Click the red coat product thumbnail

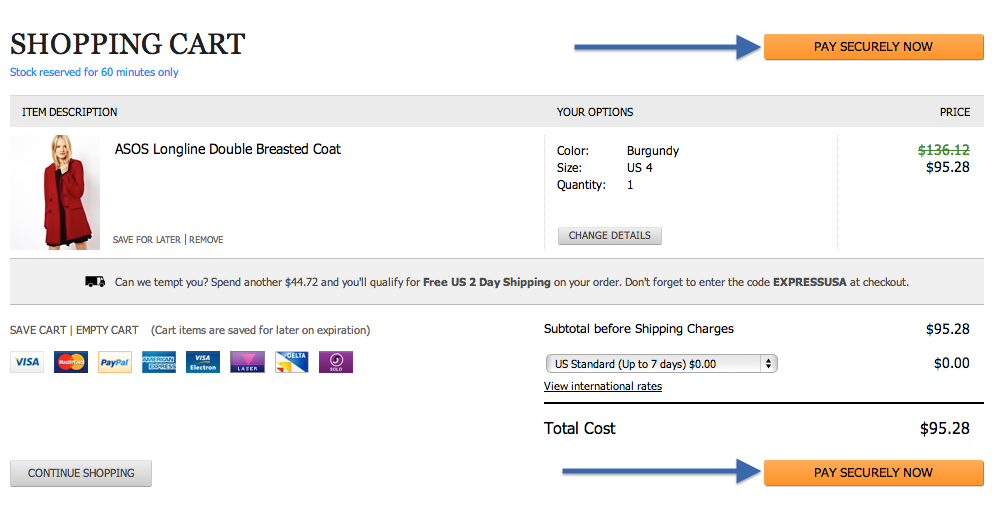pos(55,191)
